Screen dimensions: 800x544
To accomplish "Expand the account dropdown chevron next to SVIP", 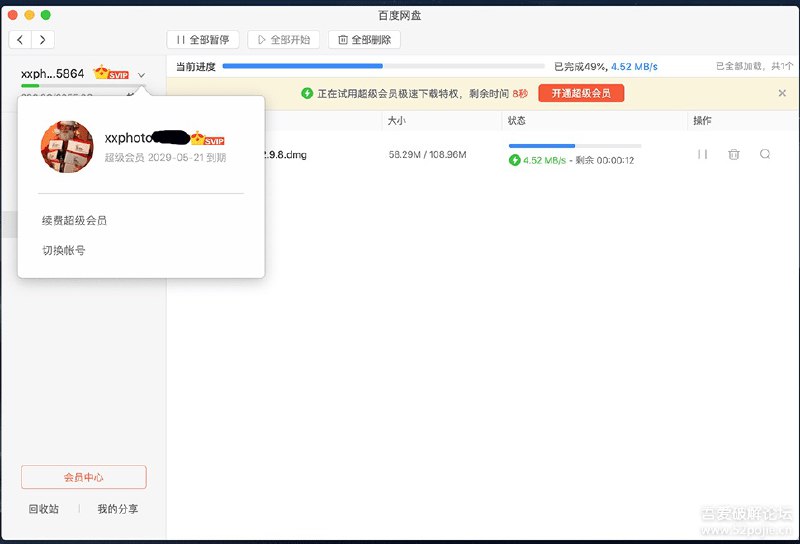I will 141,75.
